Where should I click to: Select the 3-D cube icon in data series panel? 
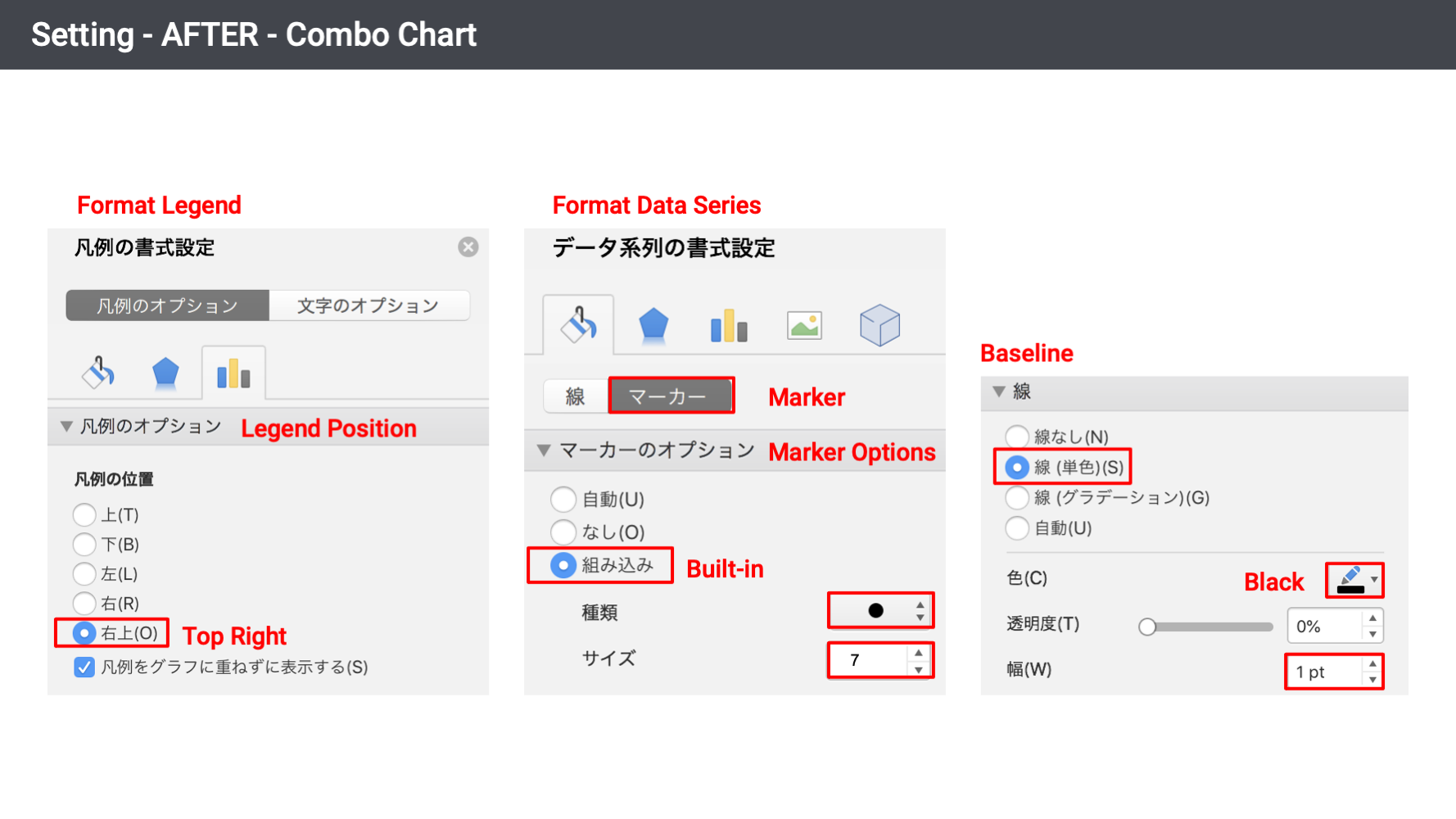click(879, 325)
